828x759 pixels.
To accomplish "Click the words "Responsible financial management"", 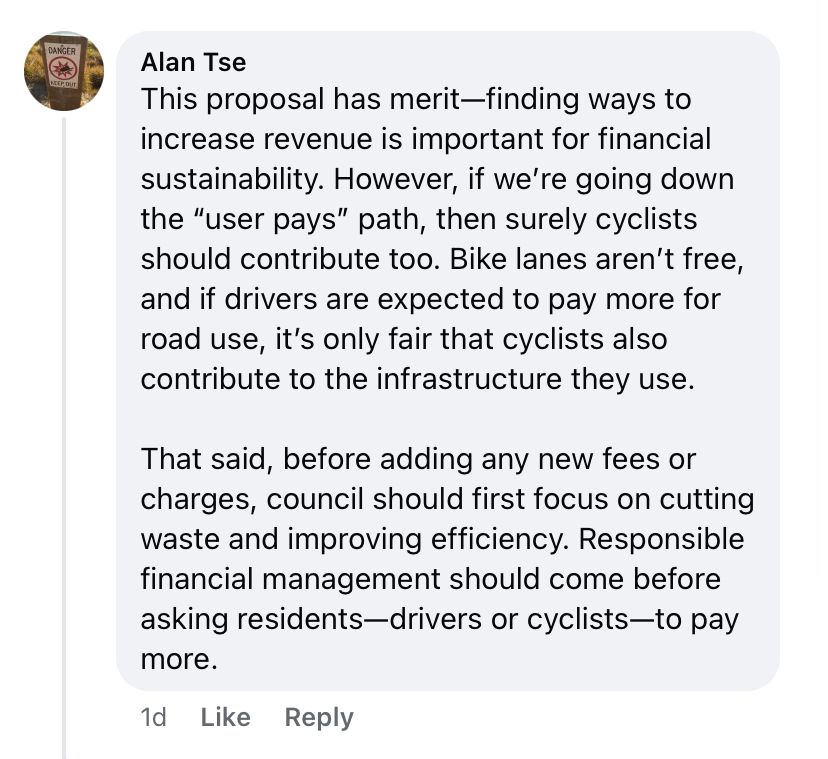I will (443, 559).
